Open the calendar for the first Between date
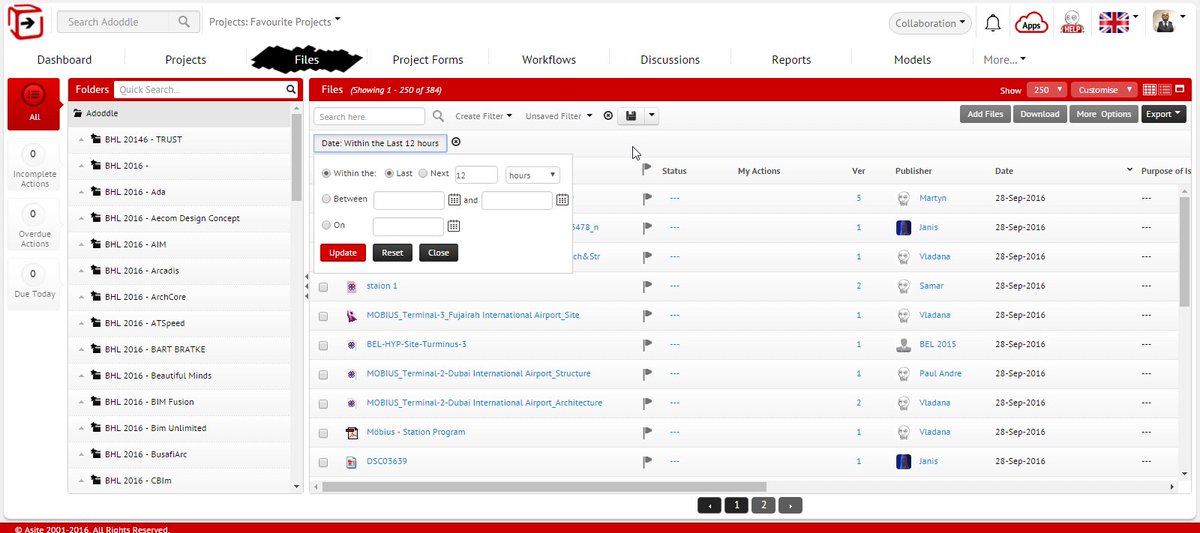Image resolution: width=1200 pixels, height=533 pixels. [453, 200]
